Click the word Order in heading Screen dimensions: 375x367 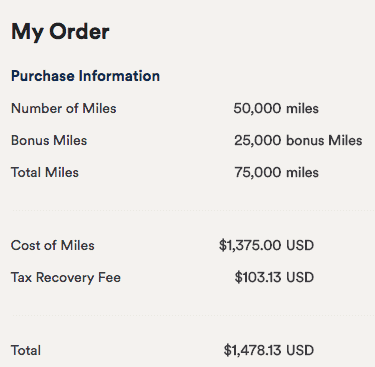click(x=79, y=32)
